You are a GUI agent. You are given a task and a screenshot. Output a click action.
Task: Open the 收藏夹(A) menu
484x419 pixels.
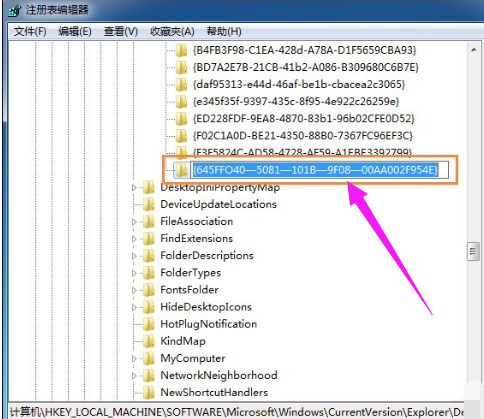(x=172, y=32)
